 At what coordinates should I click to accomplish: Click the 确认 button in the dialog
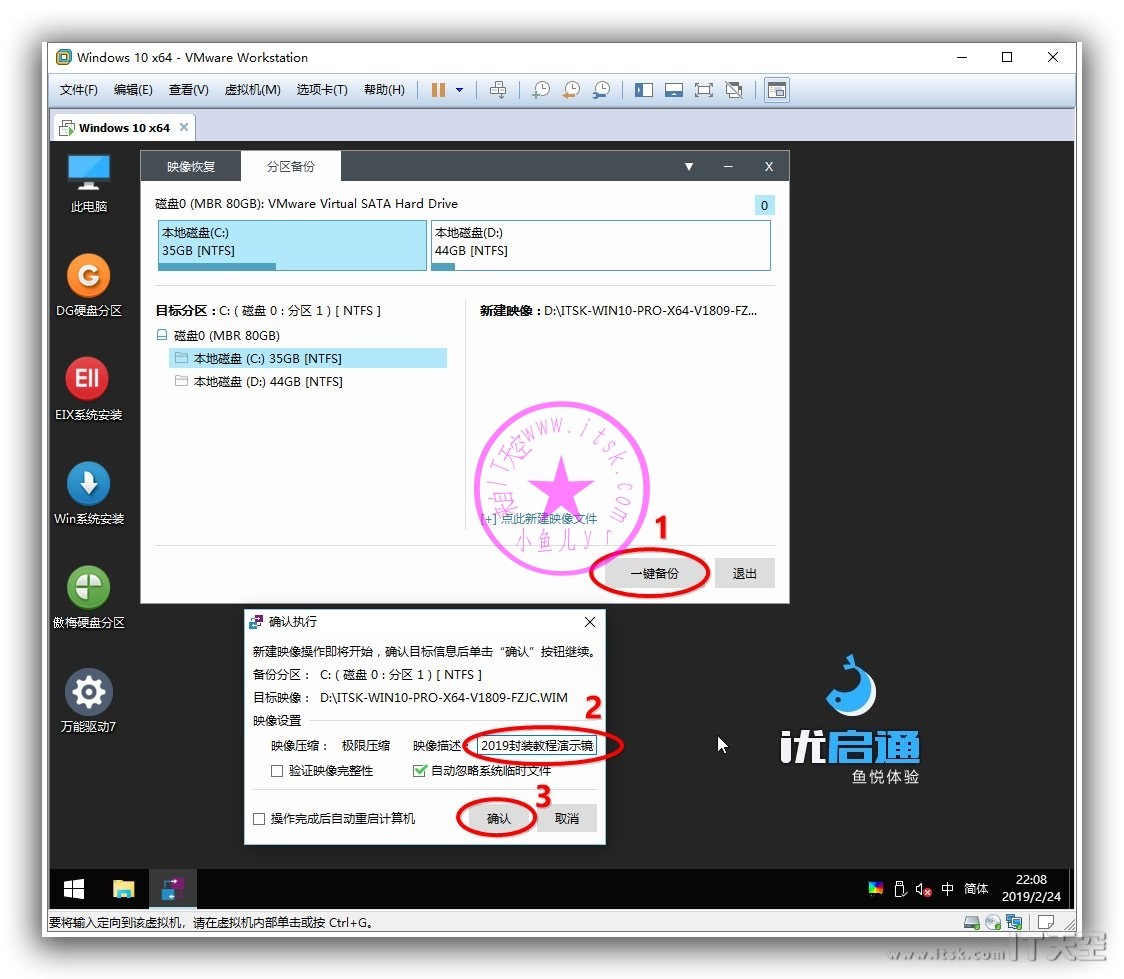pyautogui.click(x=498, y=818)
